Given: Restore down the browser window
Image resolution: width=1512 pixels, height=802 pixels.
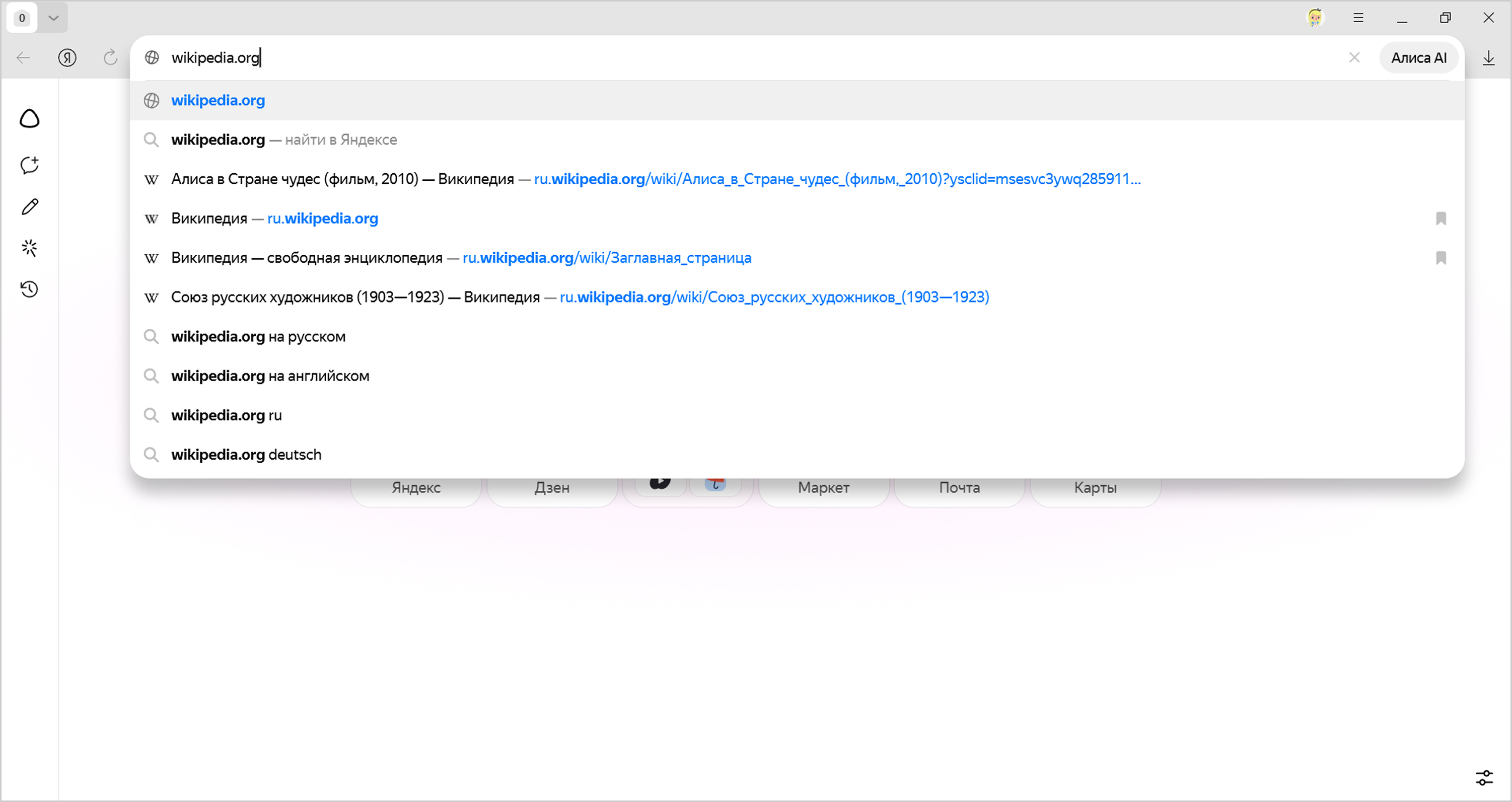Looking at the screenshot, I should pyautogui.click(x=1445, y=18).
